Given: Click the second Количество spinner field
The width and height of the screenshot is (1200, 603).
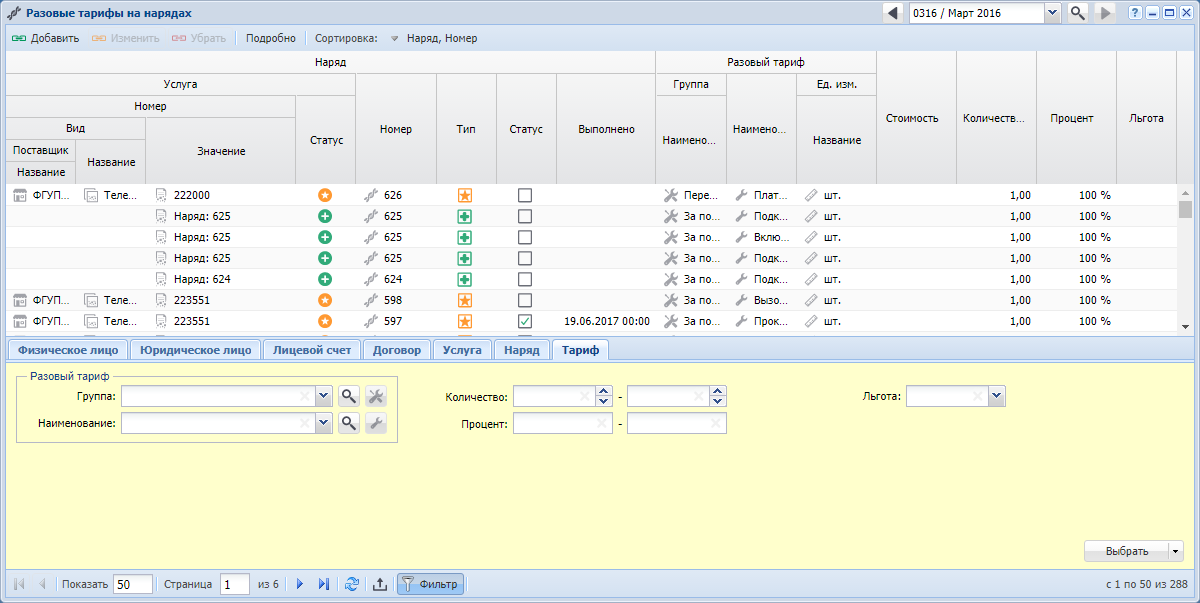Looking at the screenshot, I should [668, 397].
